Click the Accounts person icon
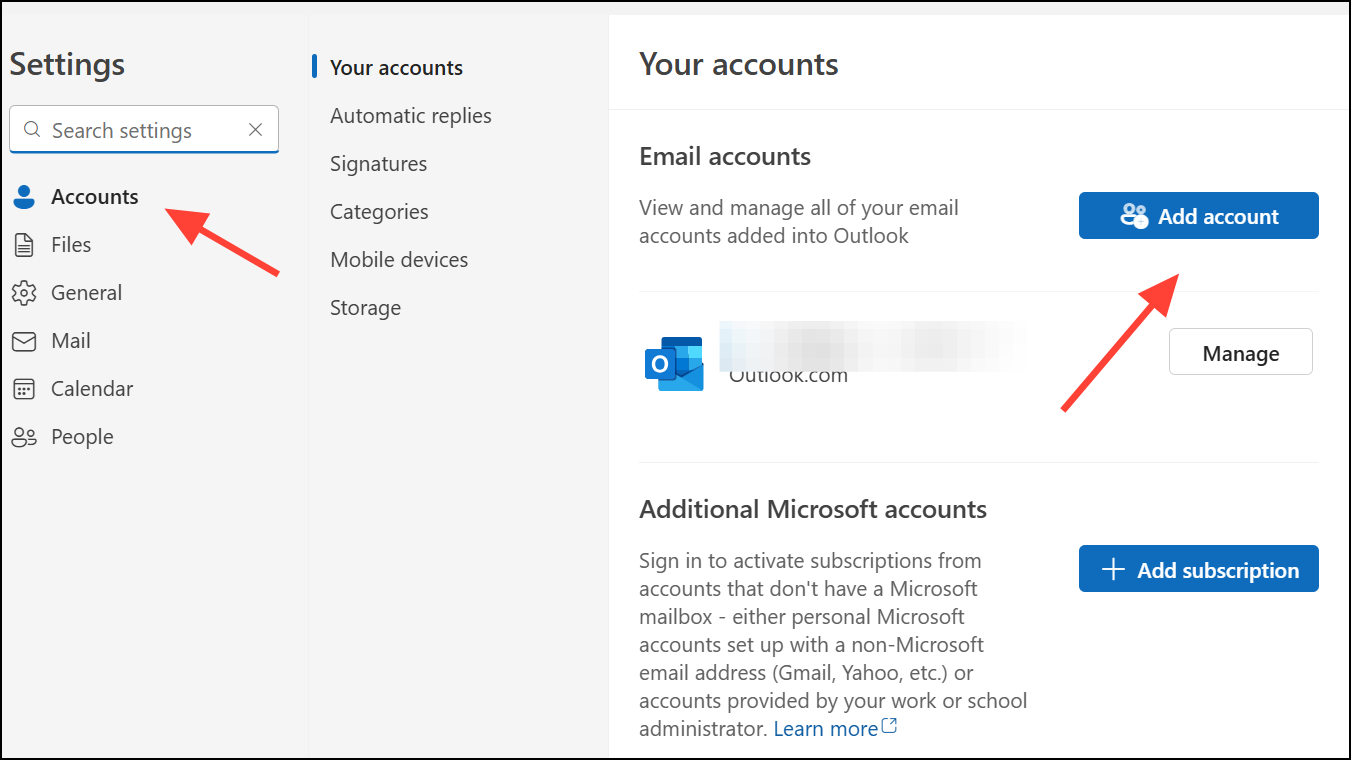Image resolution: width=1351 pixels, height=760 pixels. tap(24, 197)
